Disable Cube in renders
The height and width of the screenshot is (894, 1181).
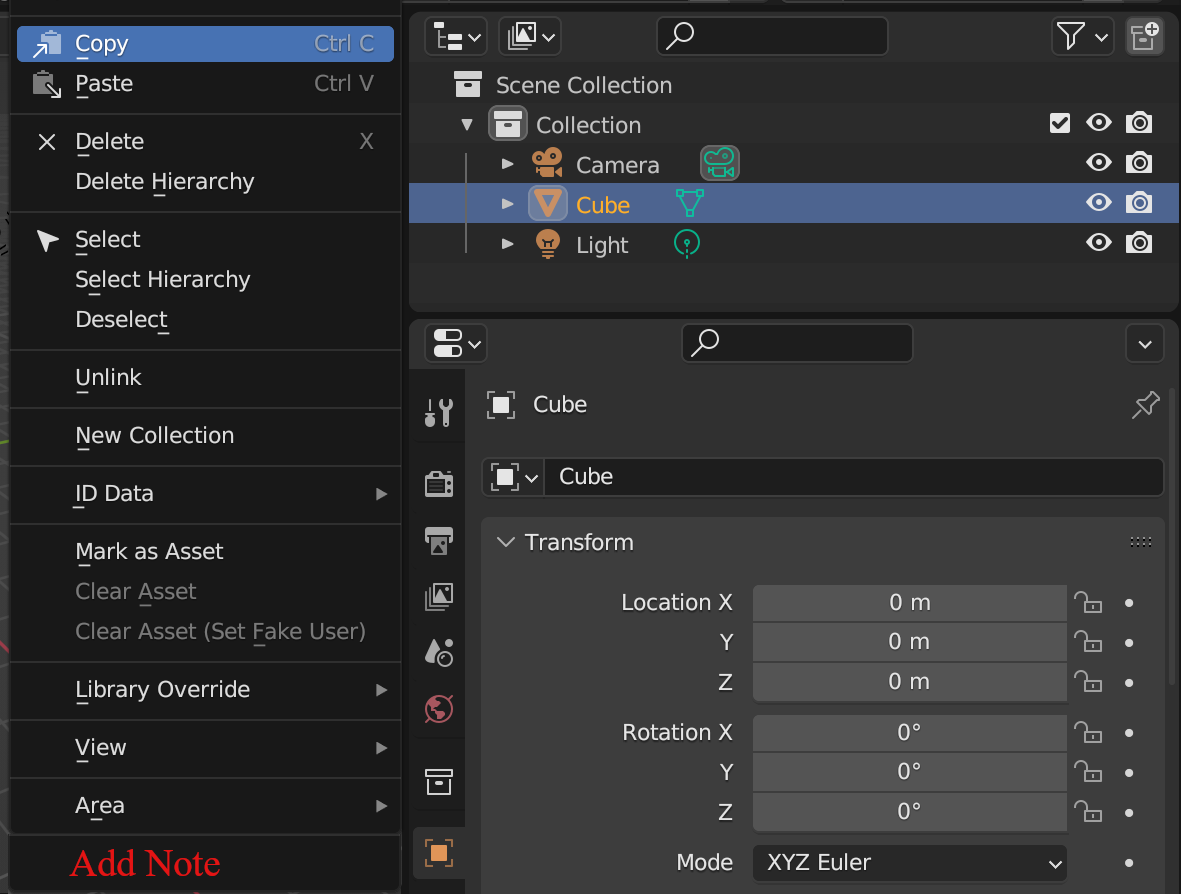1139,202
